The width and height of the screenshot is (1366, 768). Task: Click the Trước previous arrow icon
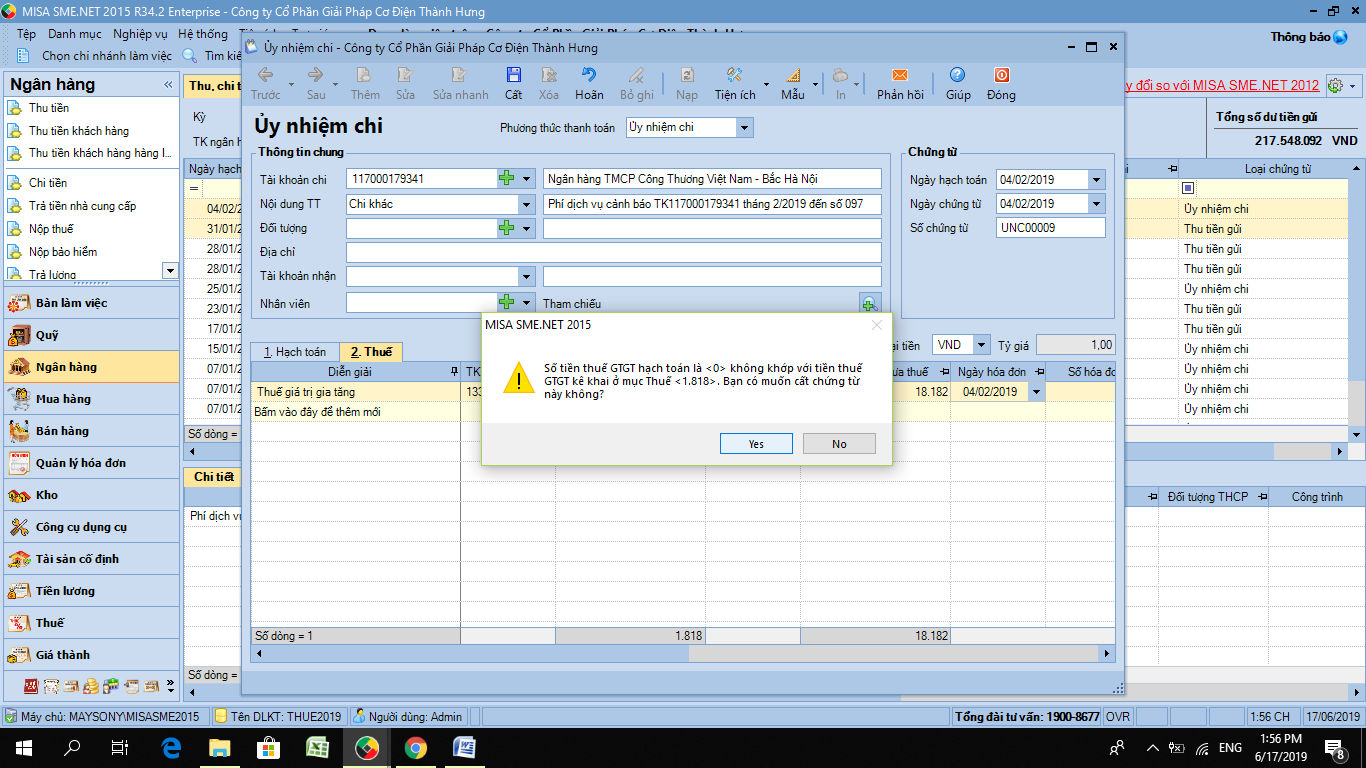pyautogui.click(x=266, y=75)
